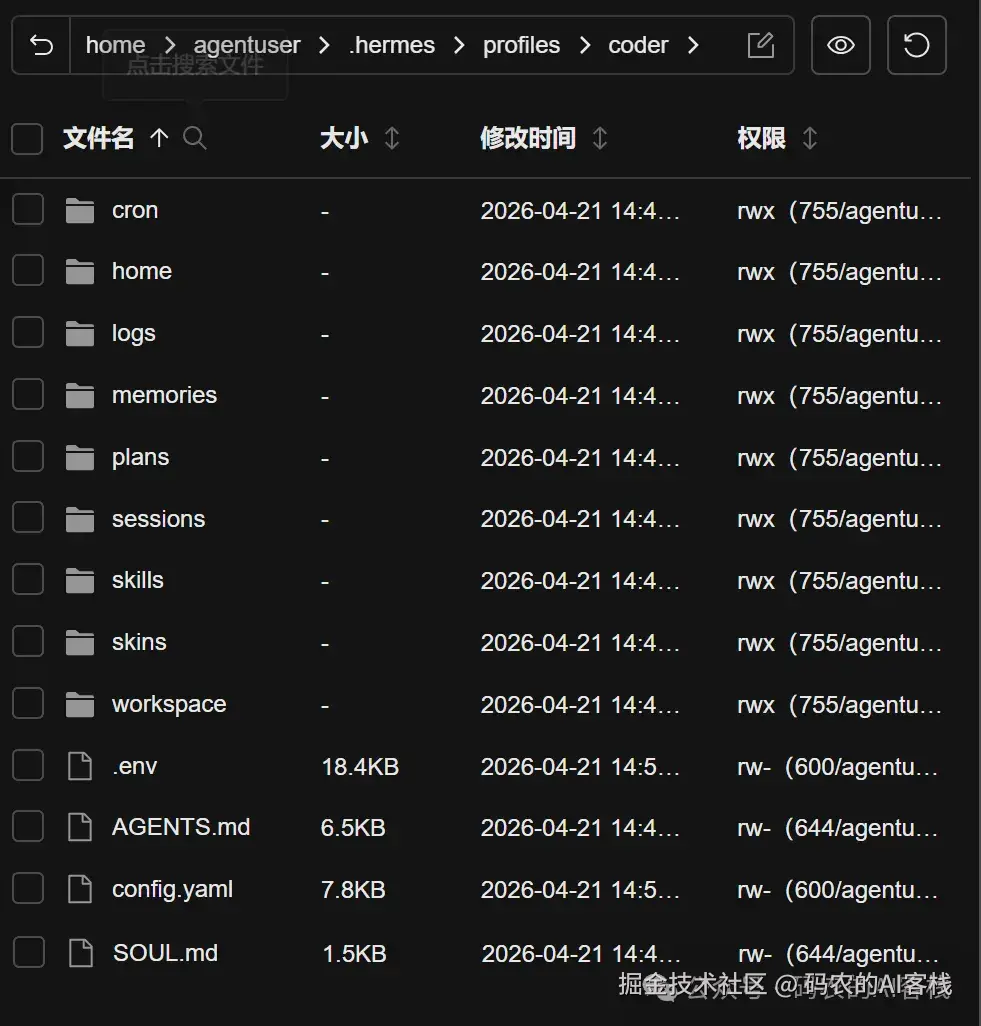Open the .hermes breadcrumb entry

coord(392,44)
